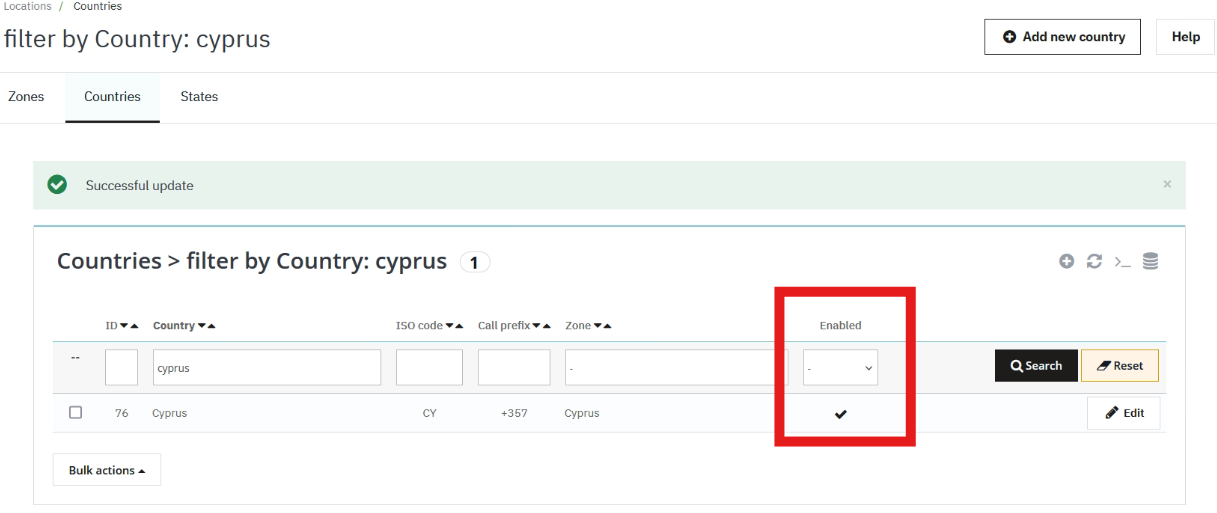The image size is (1217, 513).
Task: Dismiss the Successful update alert
Action: pos(1167,185)
